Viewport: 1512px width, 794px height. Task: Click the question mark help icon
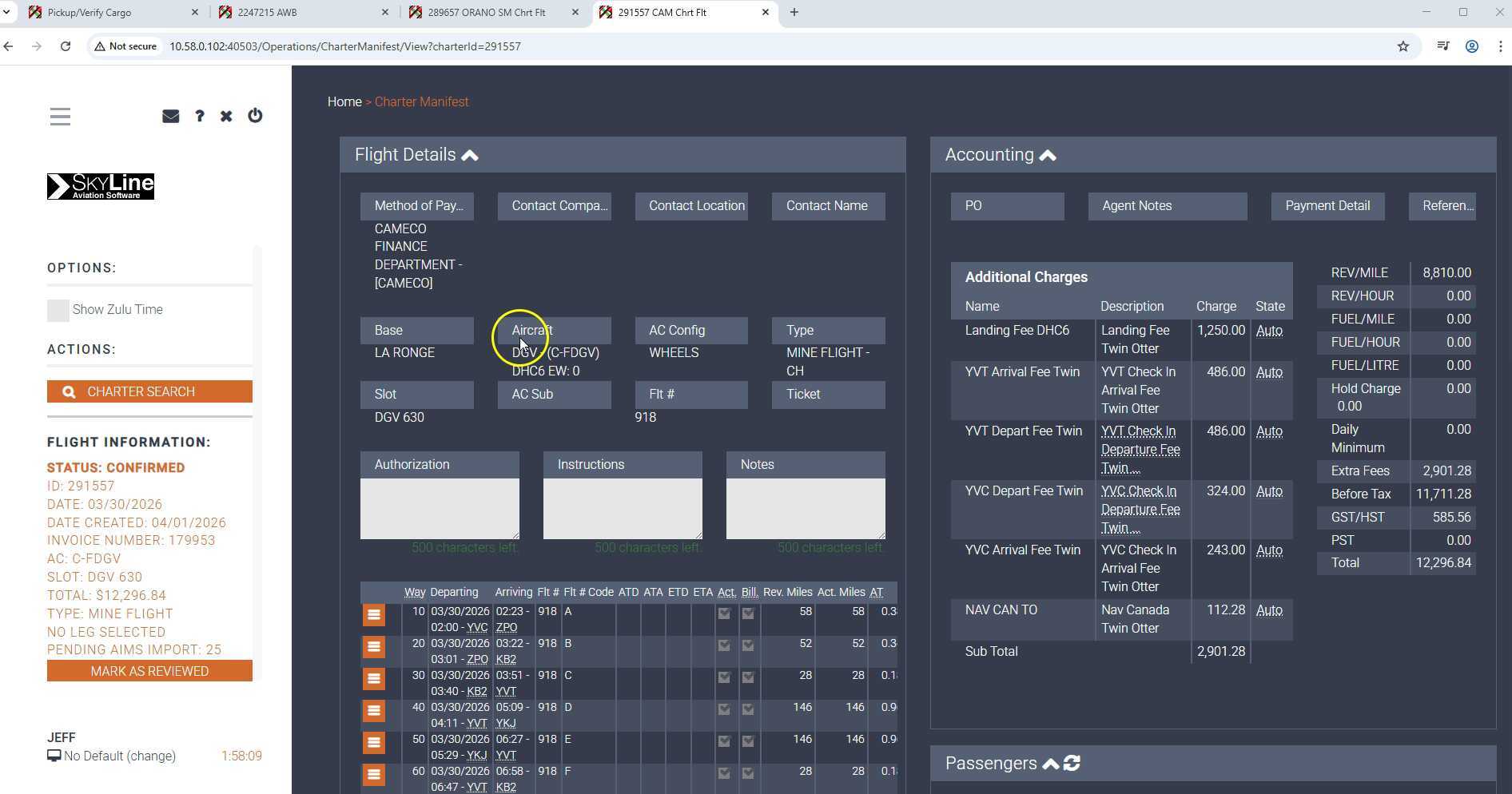(200, 117)
